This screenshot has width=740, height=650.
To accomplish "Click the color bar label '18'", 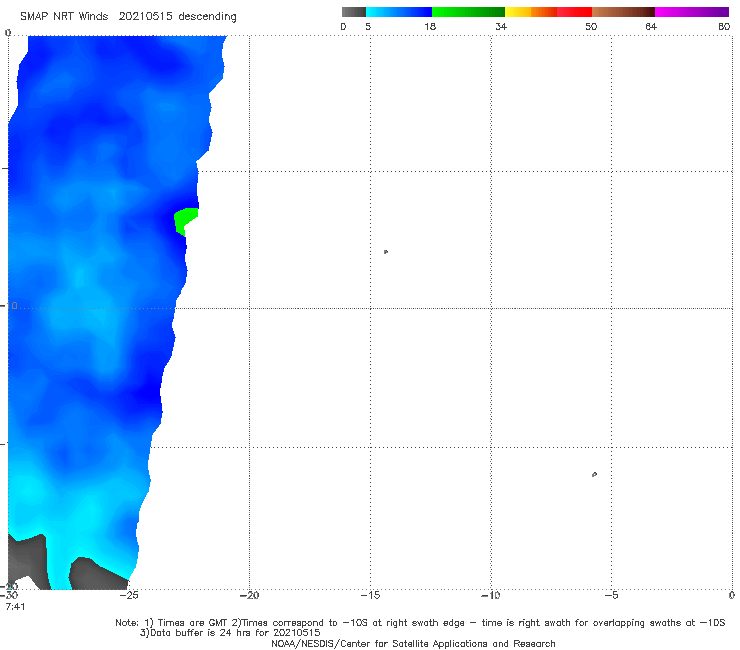I will coord(430,26).
